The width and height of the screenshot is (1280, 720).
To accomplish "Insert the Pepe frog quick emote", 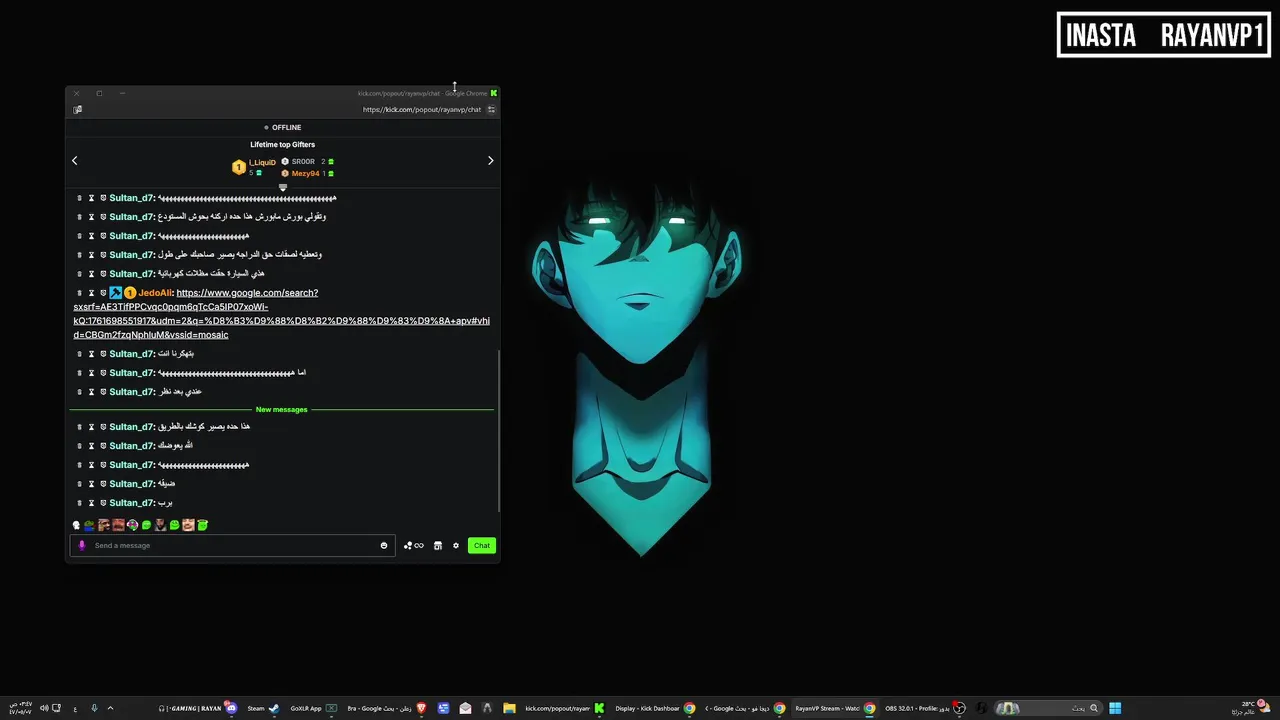I will click(90, 525).
